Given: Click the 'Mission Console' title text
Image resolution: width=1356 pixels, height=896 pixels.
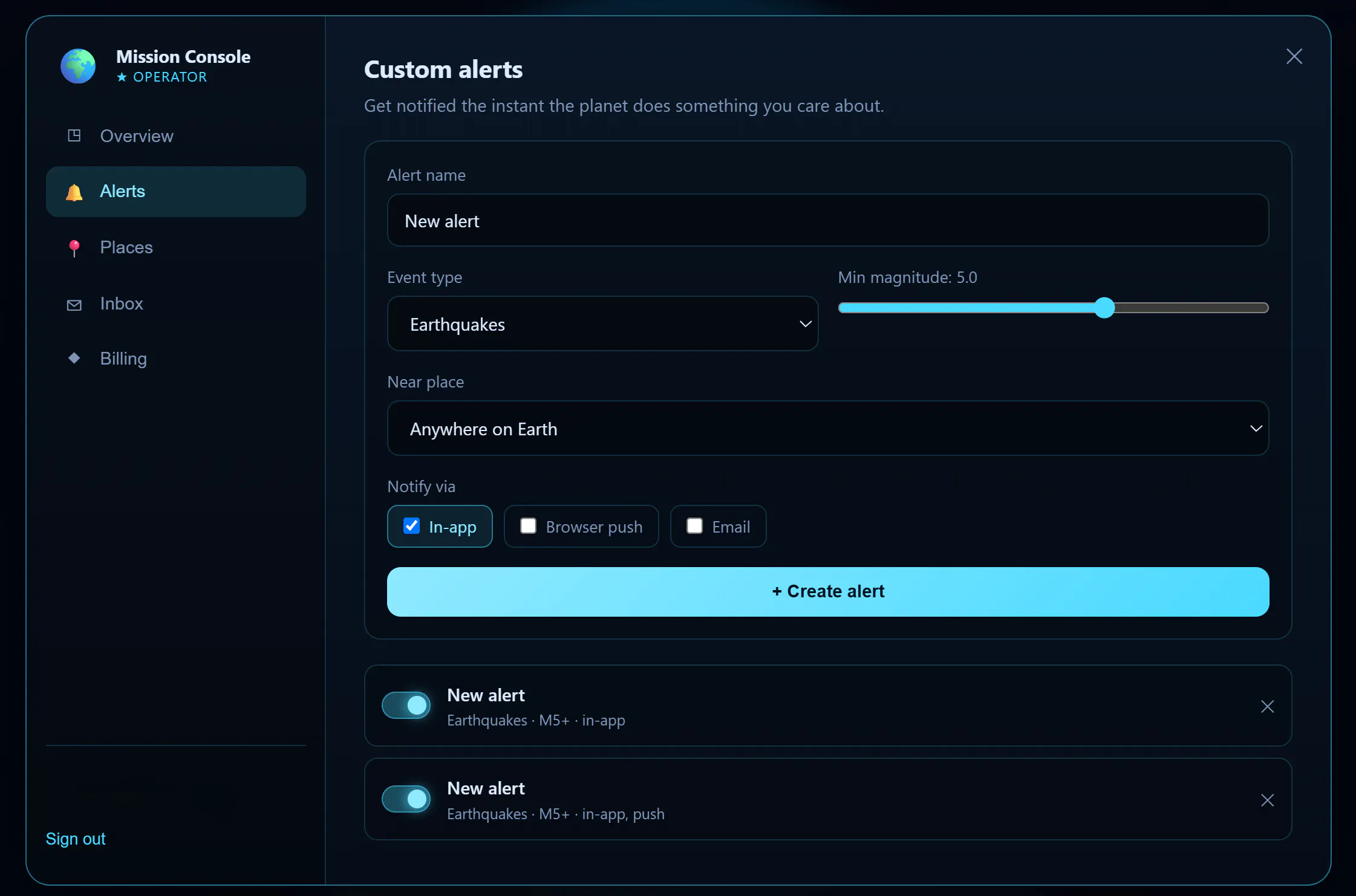Looking at the screenshot, I should (x=183, y=57).
